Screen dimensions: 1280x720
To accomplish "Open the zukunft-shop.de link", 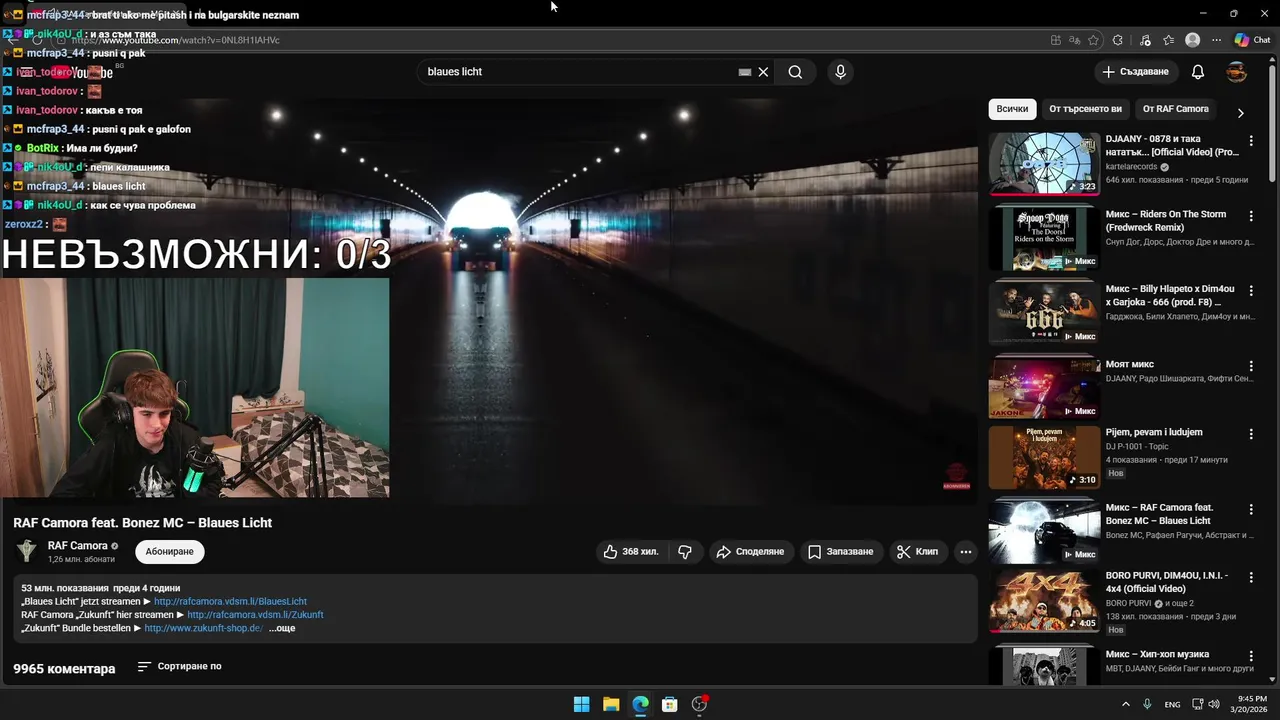I will coord(203,628).
